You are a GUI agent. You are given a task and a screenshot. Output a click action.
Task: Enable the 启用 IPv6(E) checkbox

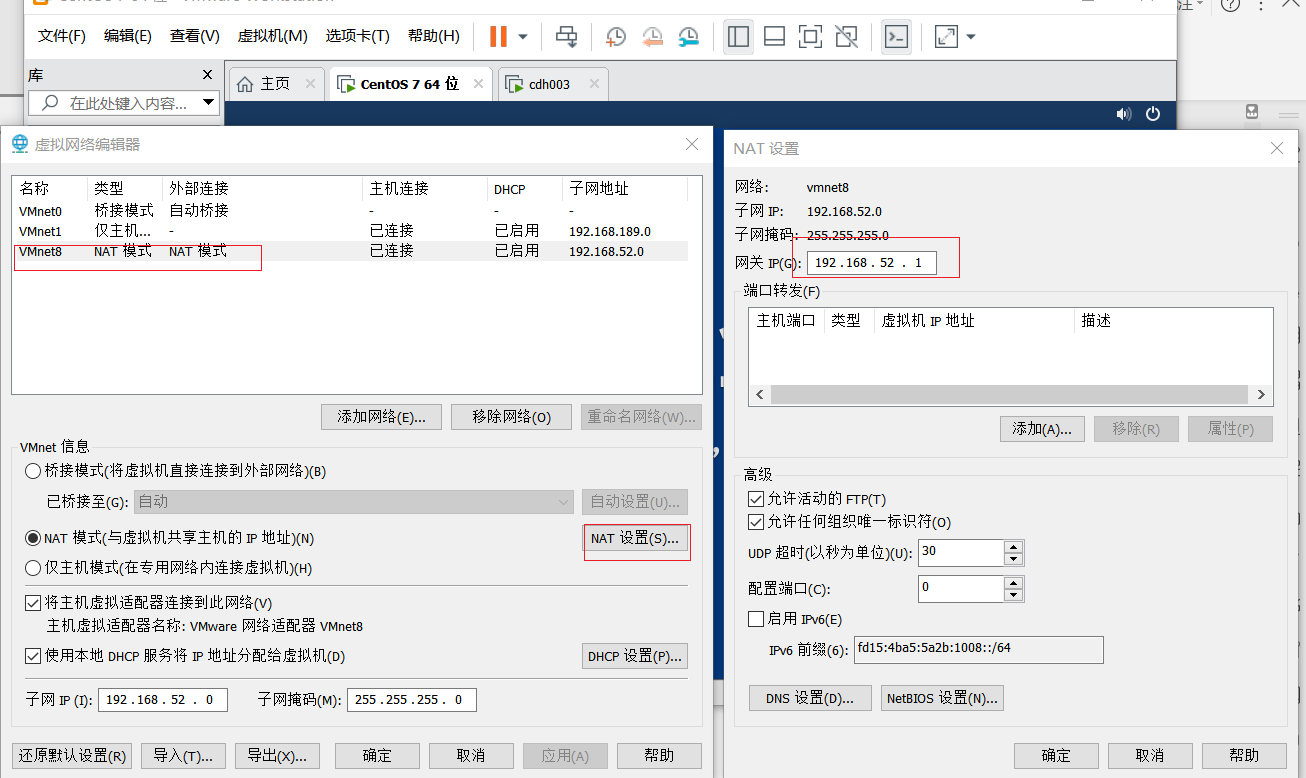(756, 619)
